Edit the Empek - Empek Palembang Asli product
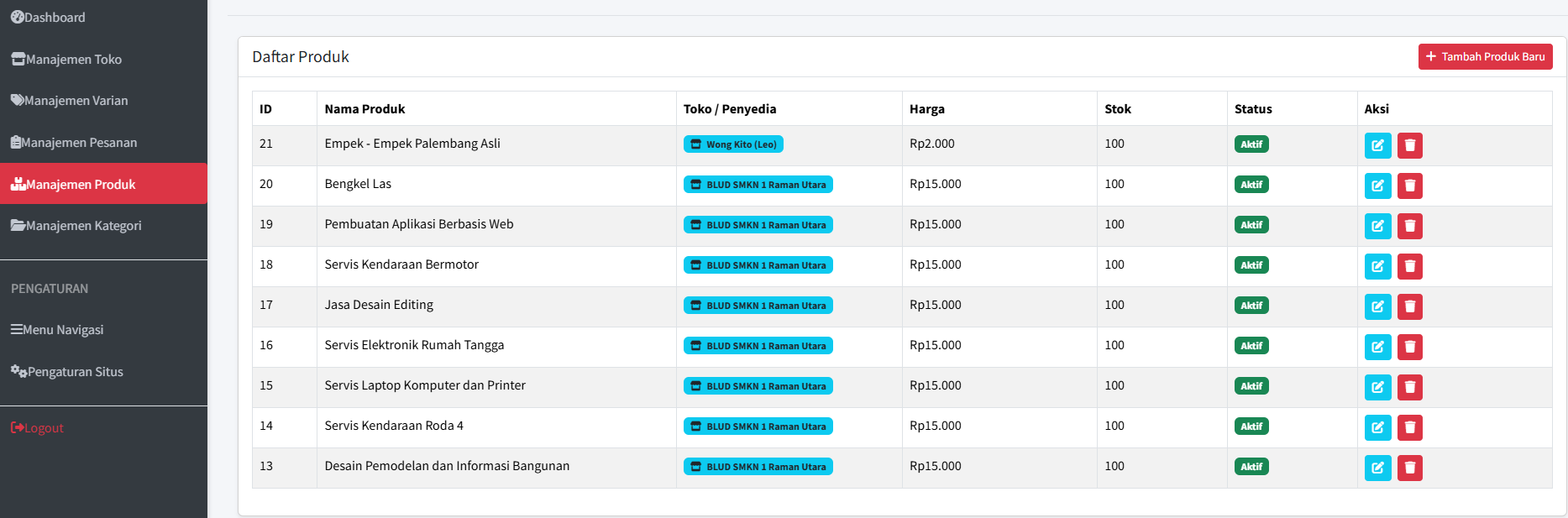1568x518 pixels. [1377, 145]
